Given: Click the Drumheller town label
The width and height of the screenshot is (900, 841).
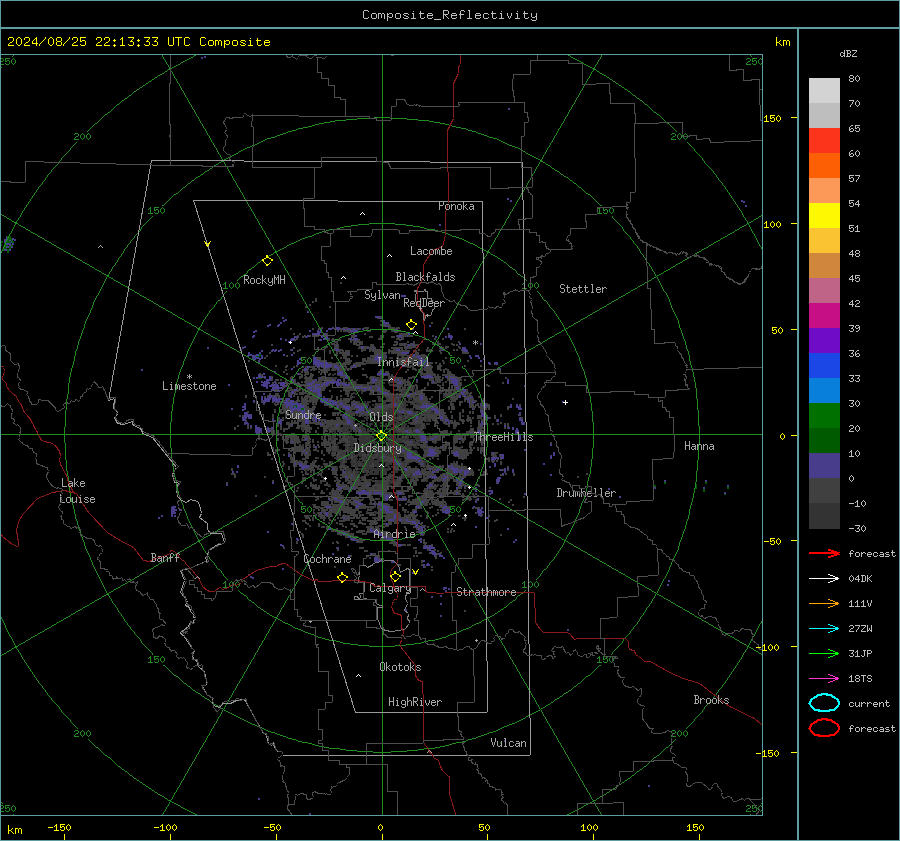Looking at the screenshot, I should coord(586,493).
